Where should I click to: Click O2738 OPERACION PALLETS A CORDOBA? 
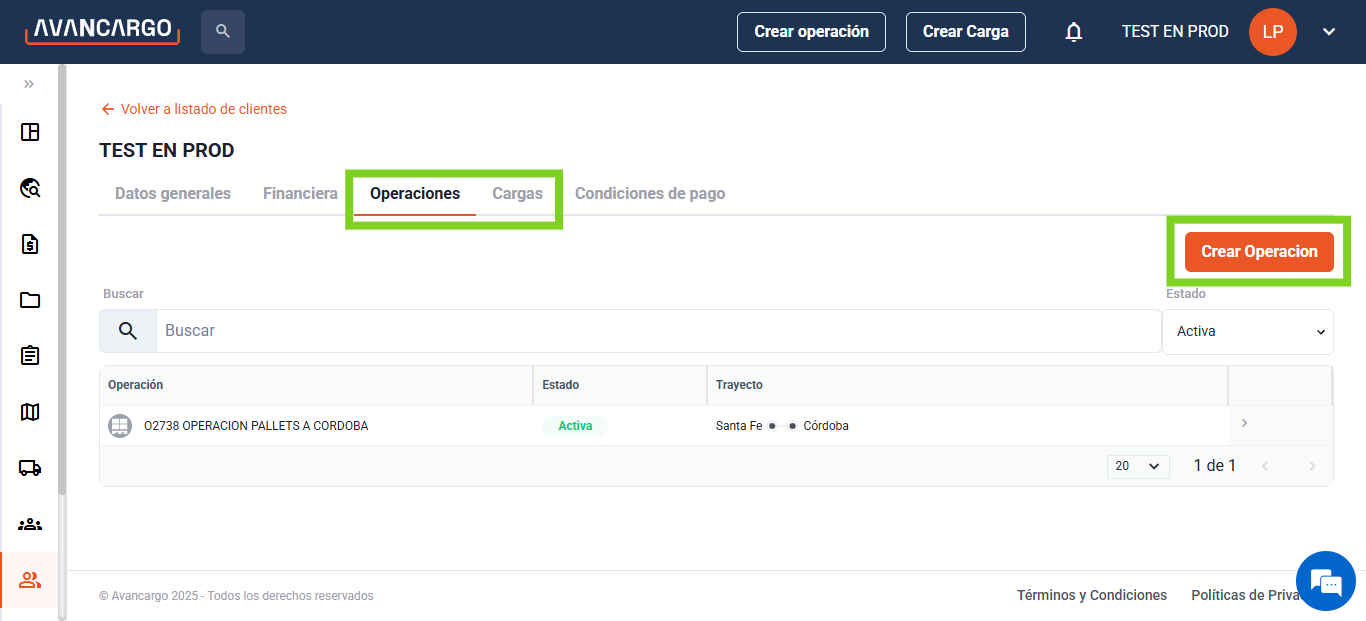(x=256, y=426)
